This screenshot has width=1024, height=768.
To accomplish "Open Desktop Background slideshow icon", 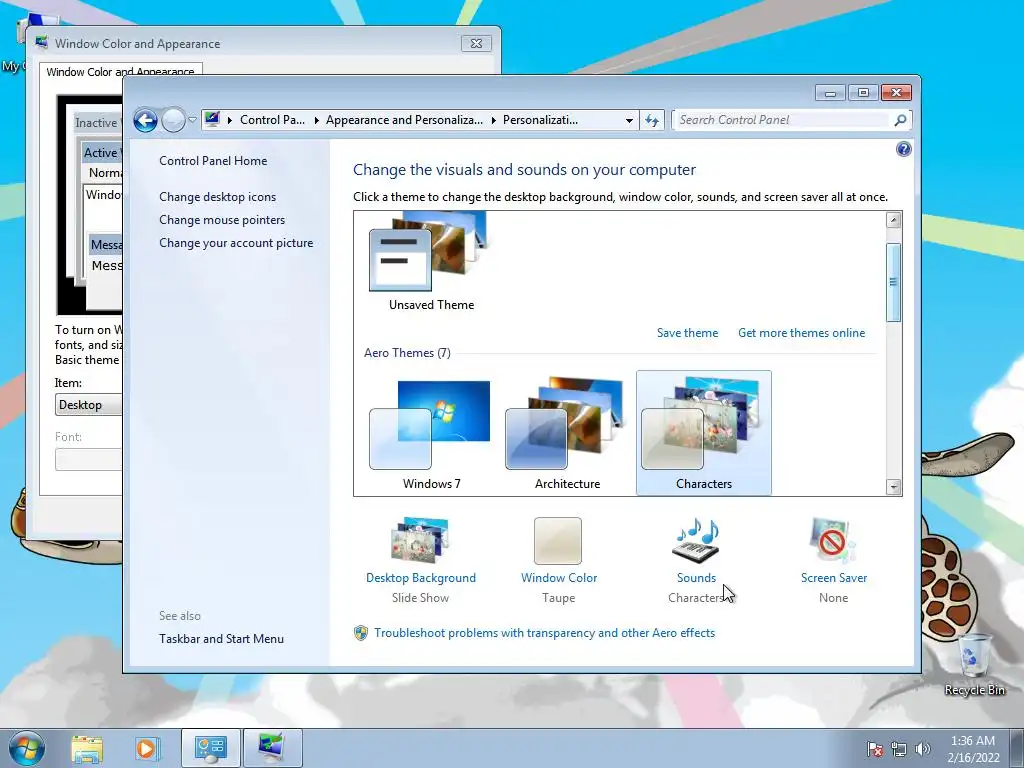I will tap(421, 540).
